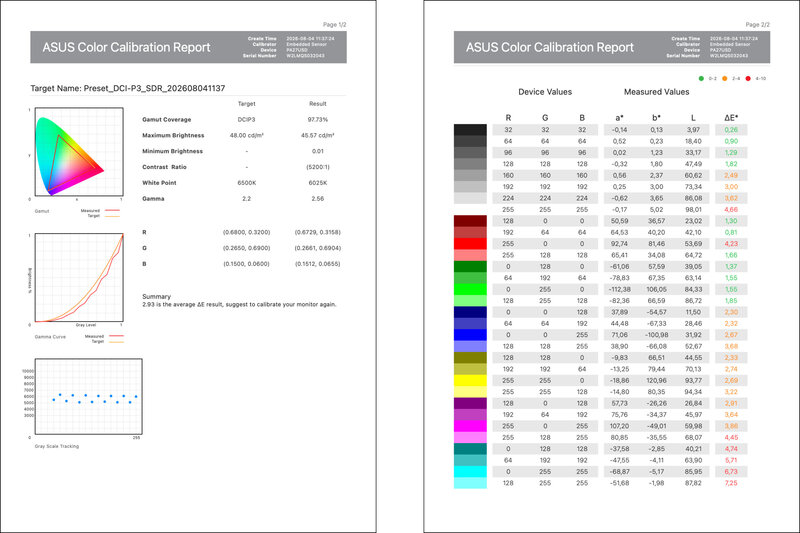Viewport: 800px width, 533px height.
Task: Click the L value 98,01
Action: pyautogui.click(x=693, y=210)
